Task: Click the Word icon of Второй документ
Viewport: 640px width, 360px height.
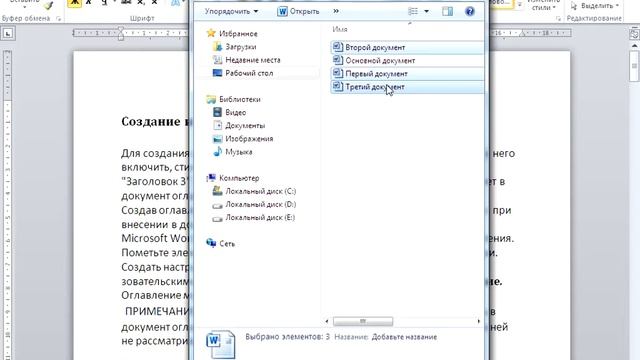Action: [337, 47]
